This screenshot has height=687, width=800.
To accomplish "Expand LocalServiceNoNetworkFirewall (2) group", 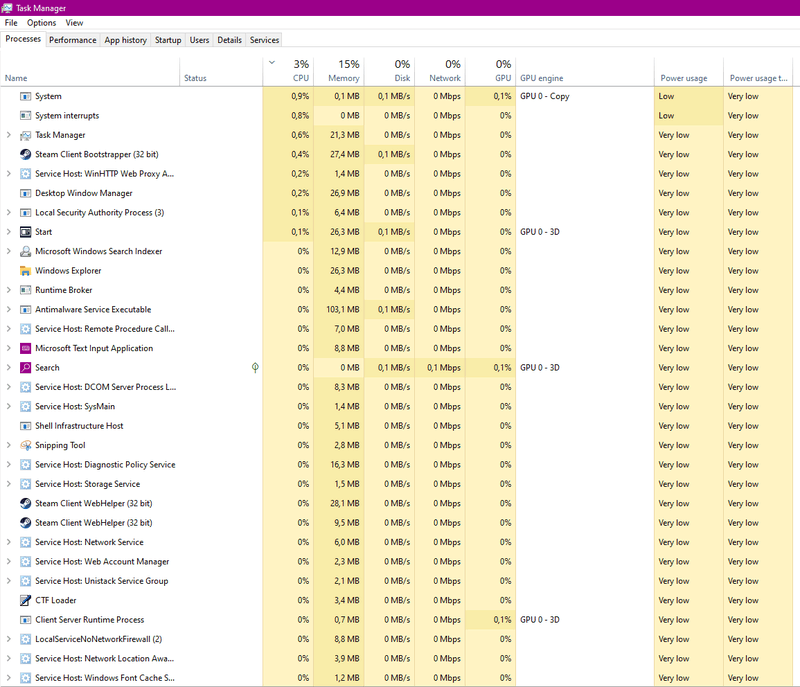I will coord(9,639).
